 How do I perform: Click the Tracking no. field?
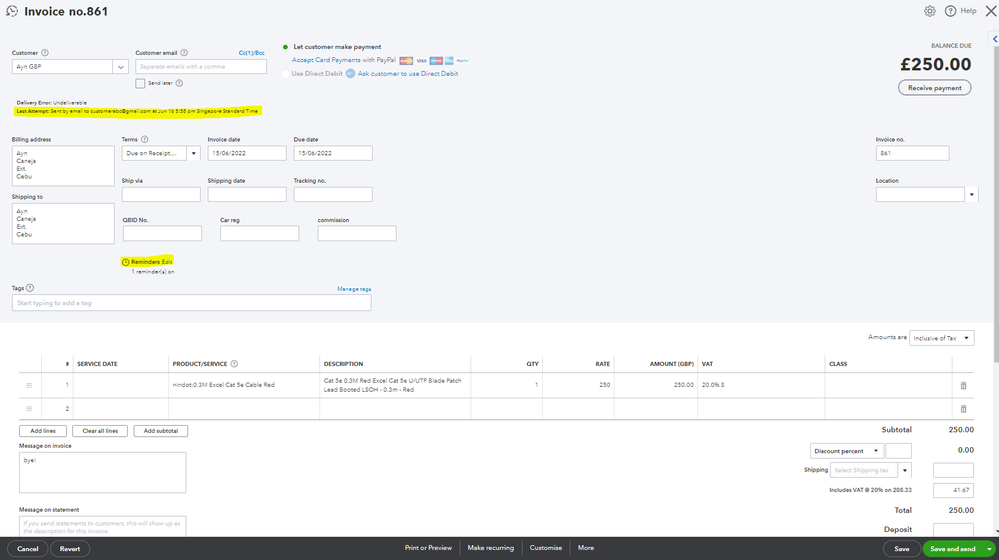click(333, 194)
